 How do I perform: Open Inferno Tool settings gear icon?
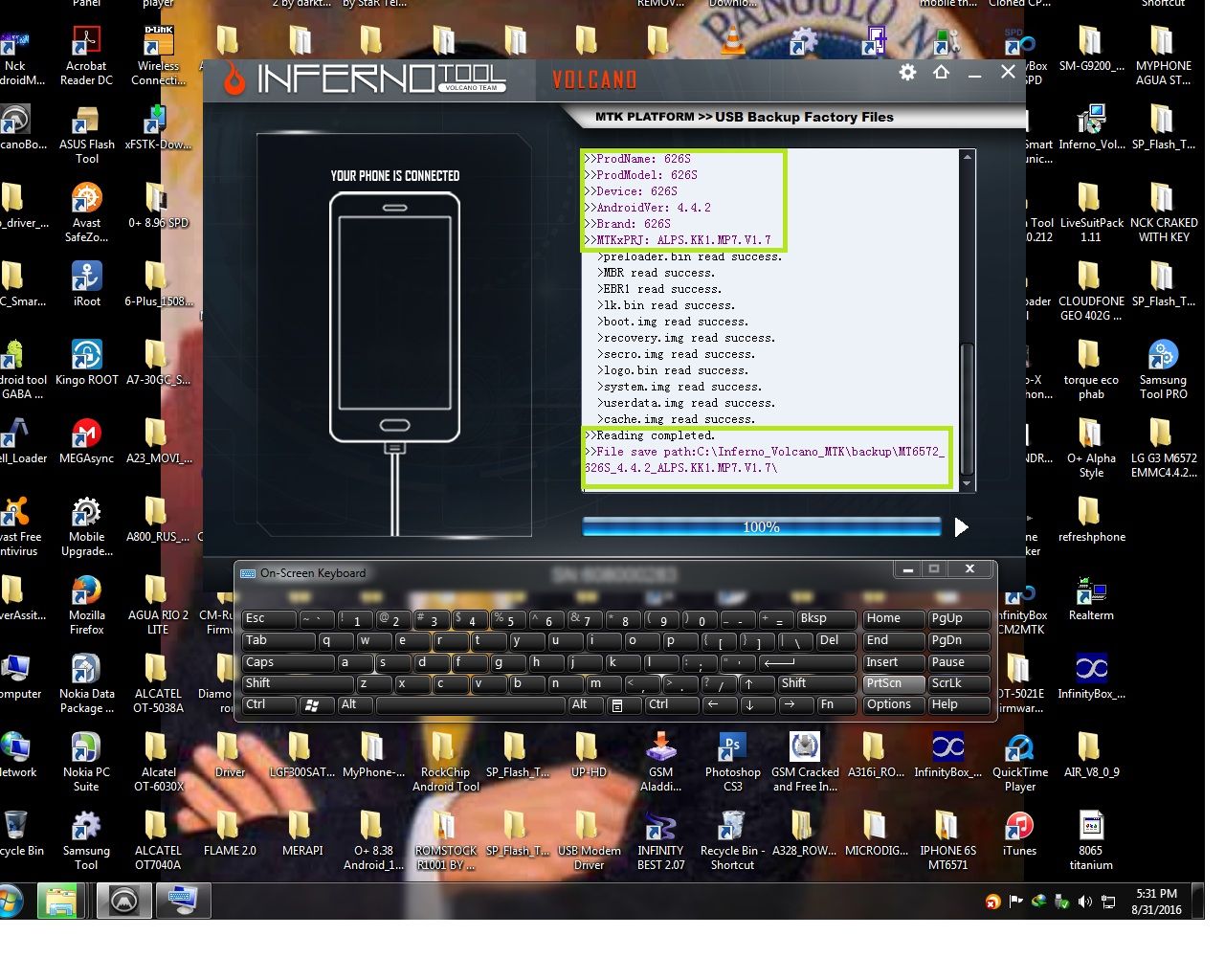pos(907,73)
